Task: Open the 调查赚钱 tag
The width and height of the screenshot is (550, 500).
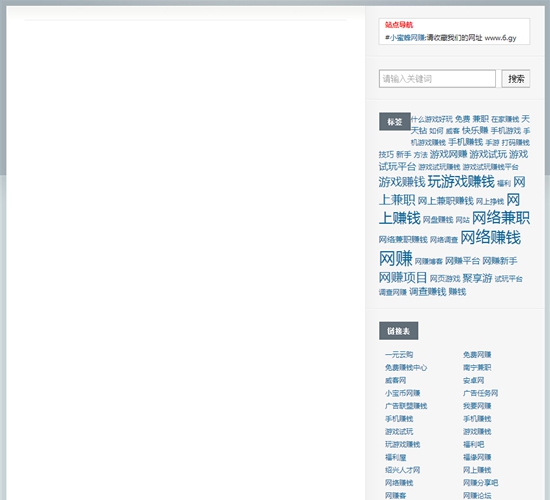Action: [428, 292]
